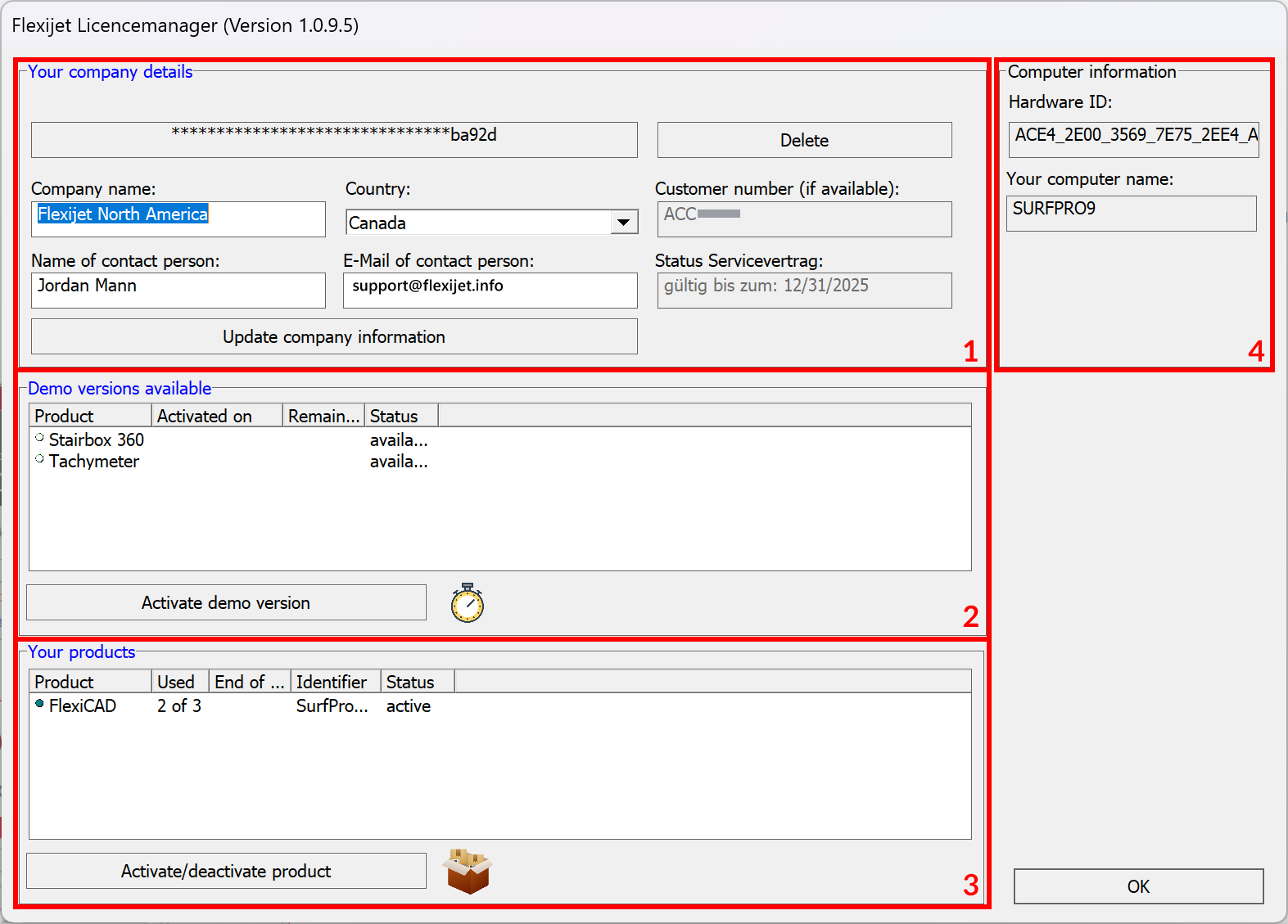The width and height of the screenshot is (1288, 924).
Task: Click the demo list Product column header
Action: 90,416
